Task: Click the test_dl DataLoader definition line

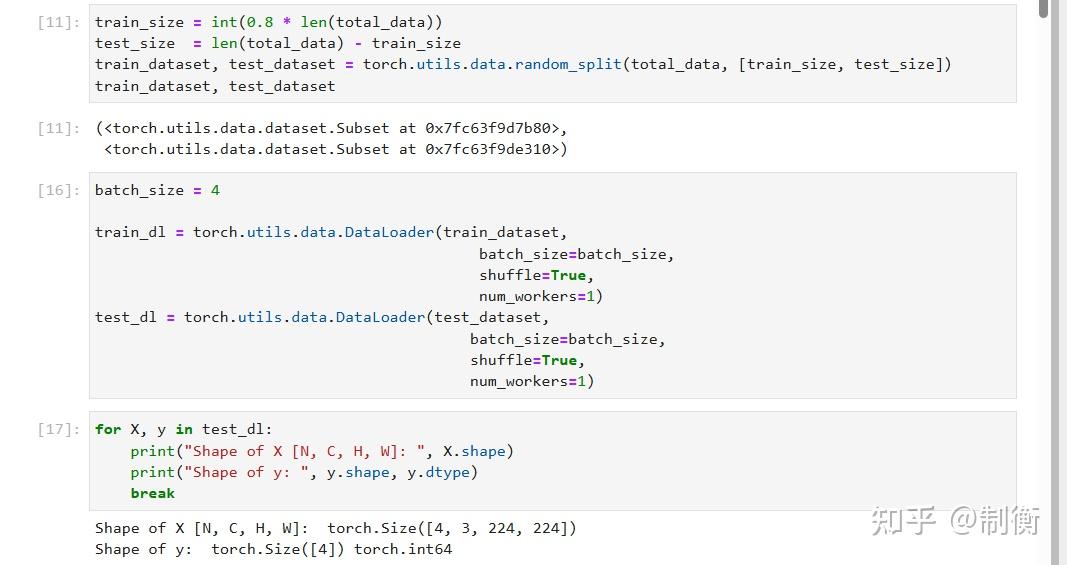Action: click(322, 318)
